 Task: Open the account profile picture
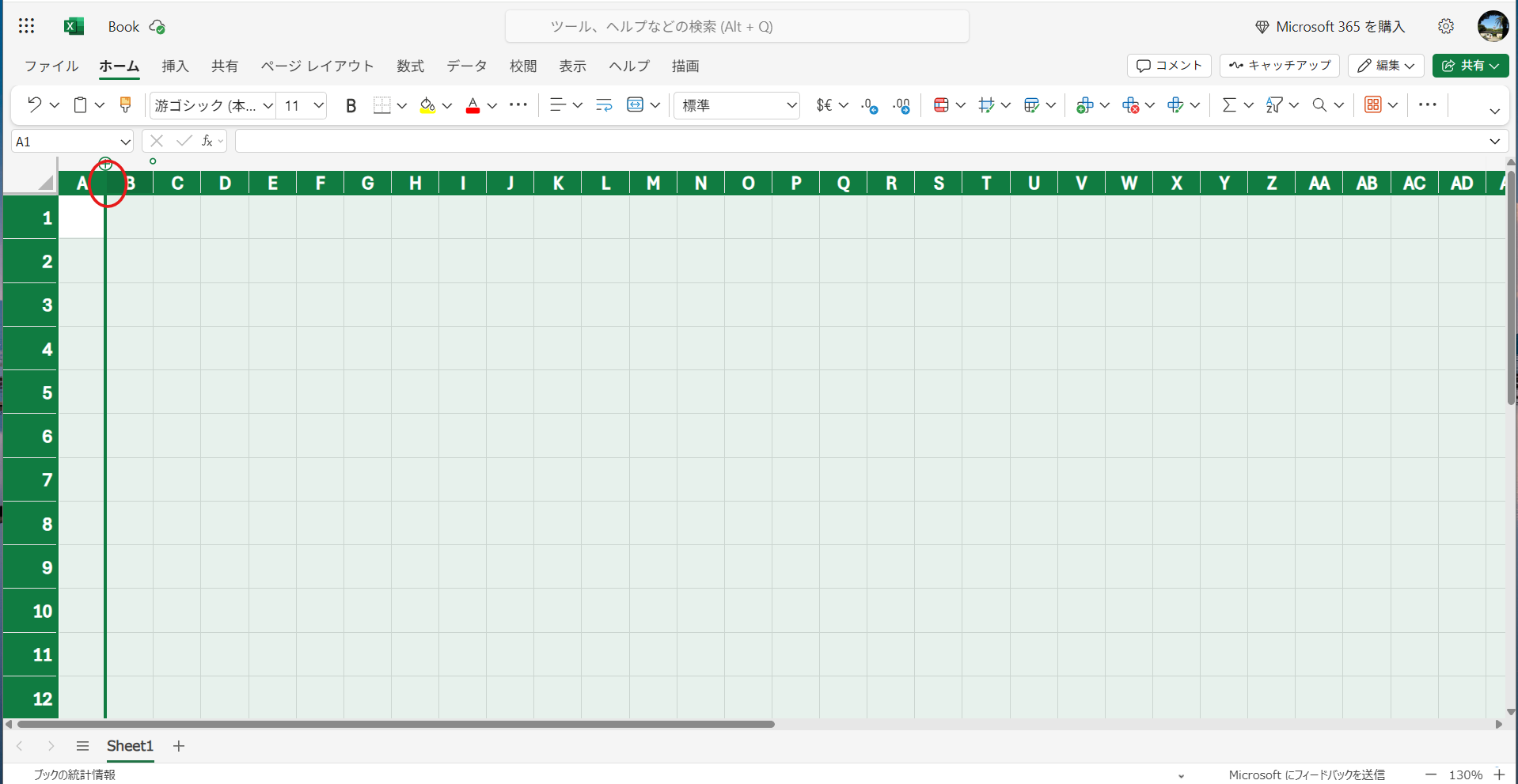1493,26
